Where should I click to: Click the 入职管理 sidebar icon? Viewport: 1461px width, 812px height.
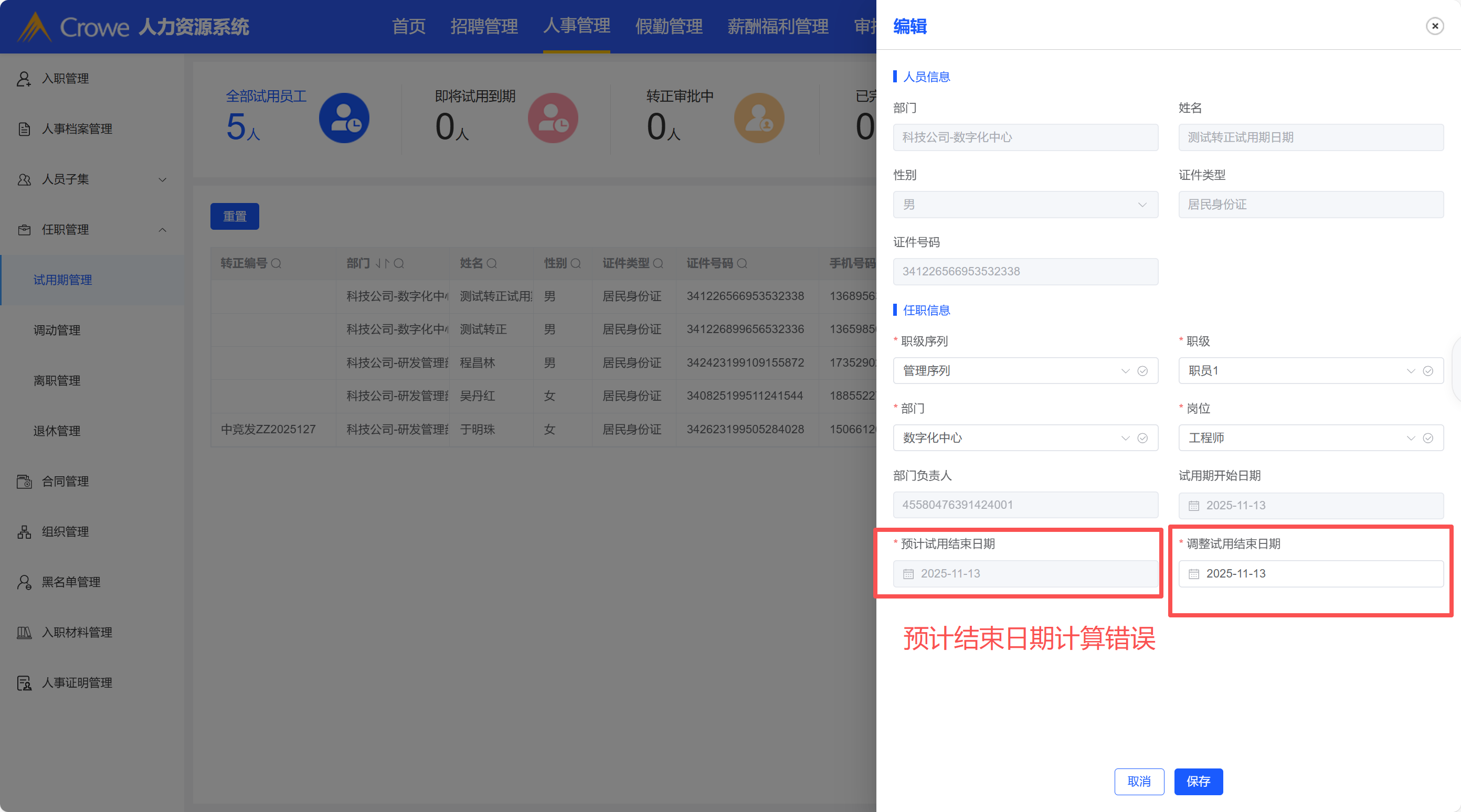[x=24, y=79]
